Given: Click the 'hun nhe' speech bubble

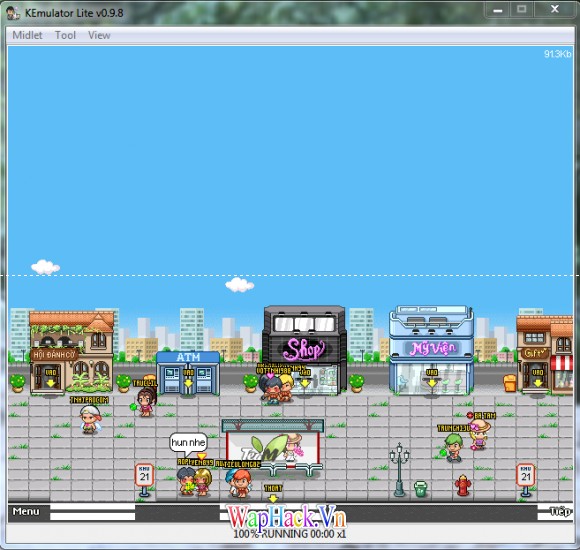Looking at the screenshot, I should tap(188, 442).
